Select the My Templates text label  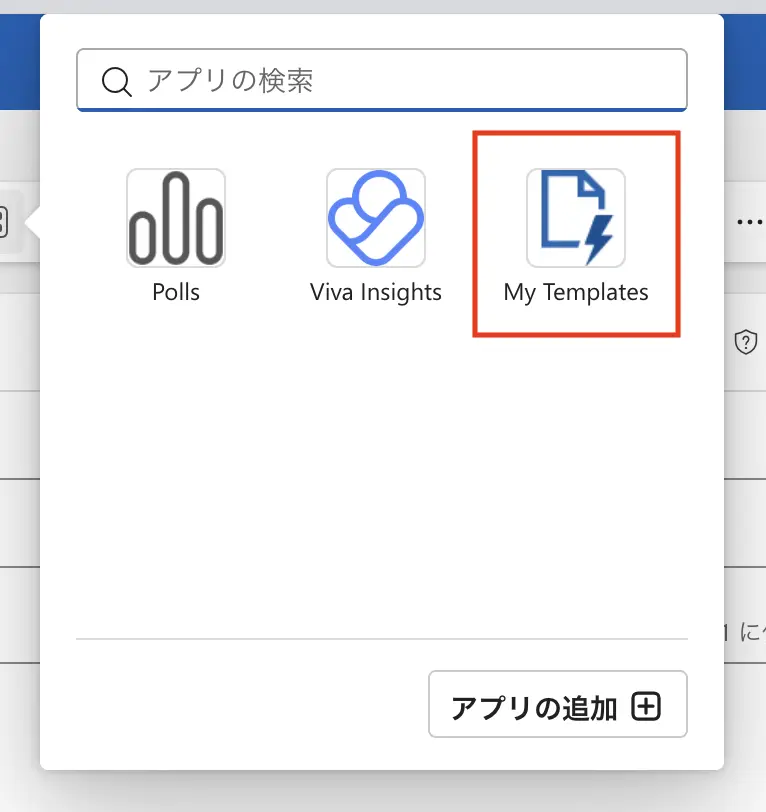(x=576, y=293)
